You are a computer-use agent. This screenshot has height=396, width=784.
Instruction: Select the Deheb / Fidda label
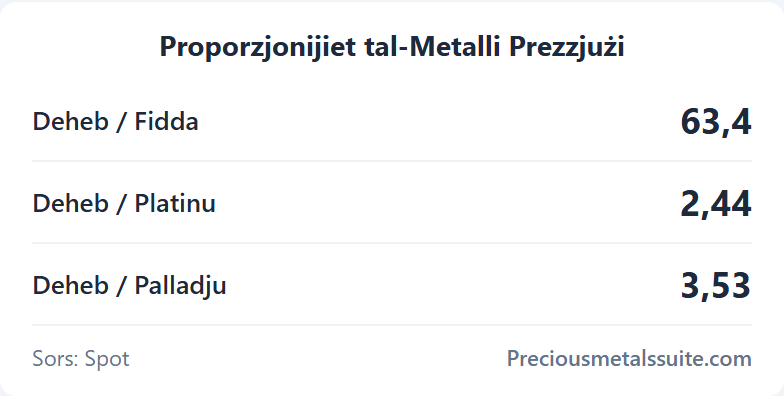point(116,122)
